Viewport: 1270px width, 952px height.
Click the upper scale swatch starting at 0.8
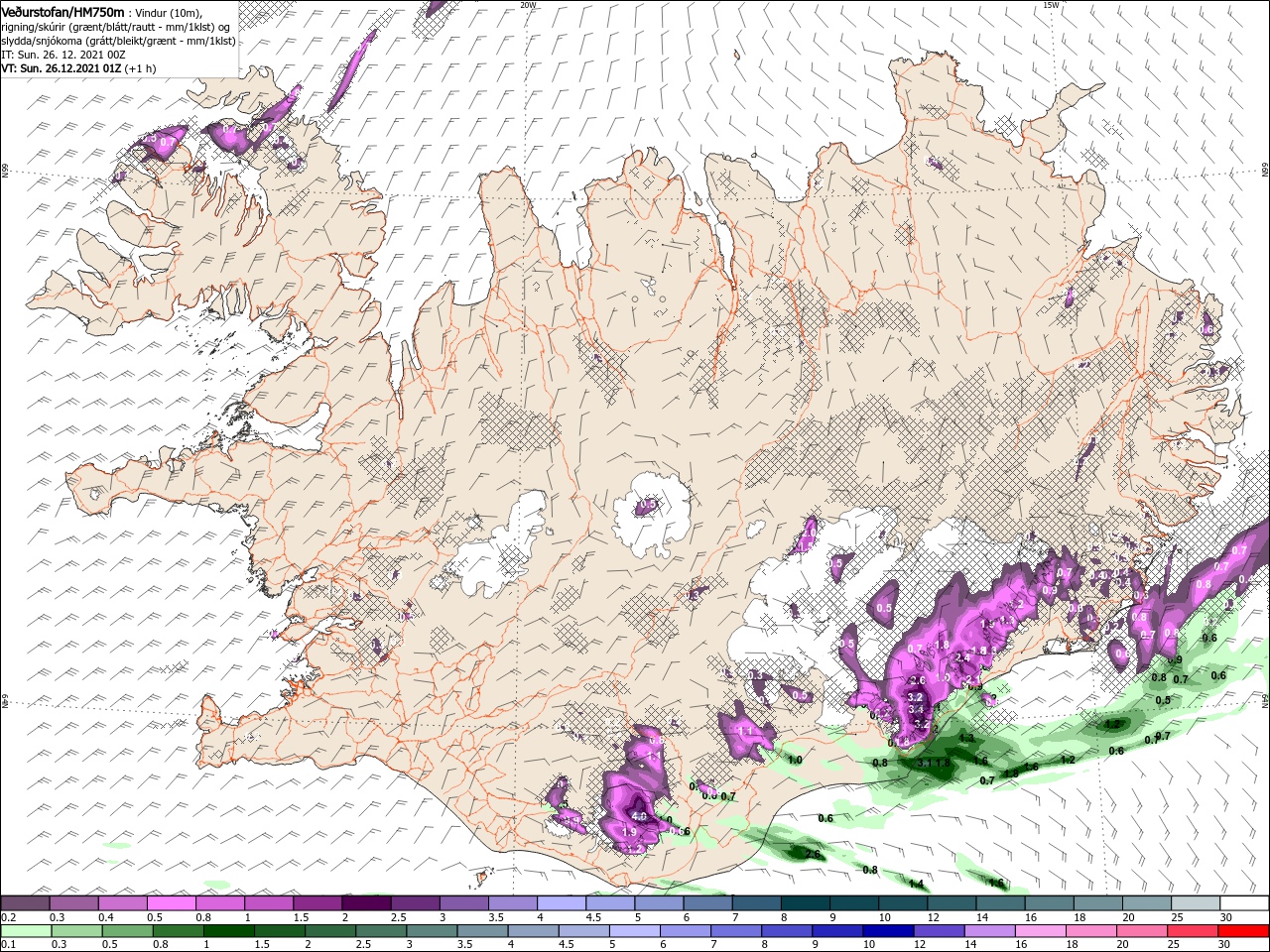[219, 903]
